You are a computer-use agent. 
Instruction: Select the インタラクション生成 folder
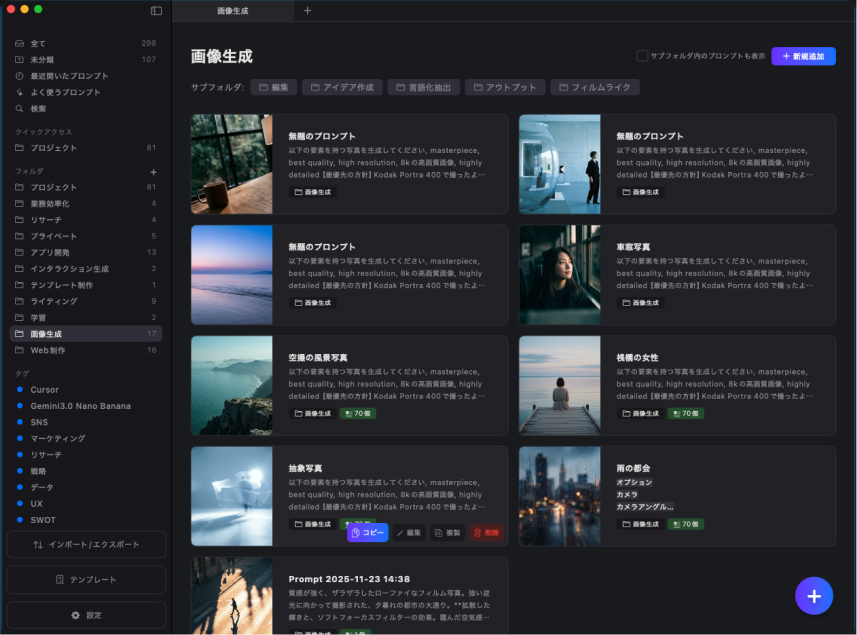86,269
